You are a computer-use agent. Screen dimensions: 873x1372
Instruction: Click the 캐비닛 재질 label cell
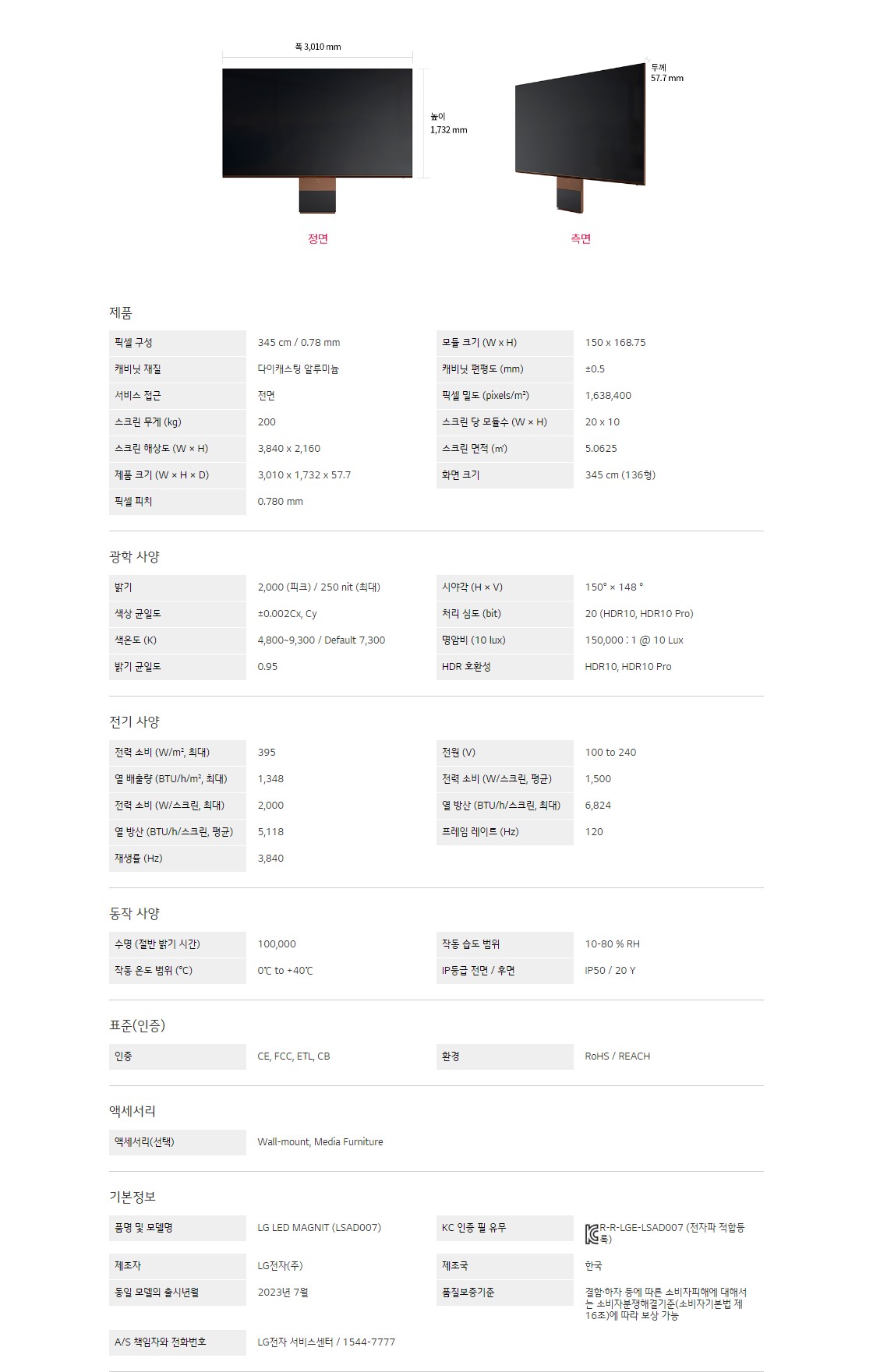(x=178, y=369)
